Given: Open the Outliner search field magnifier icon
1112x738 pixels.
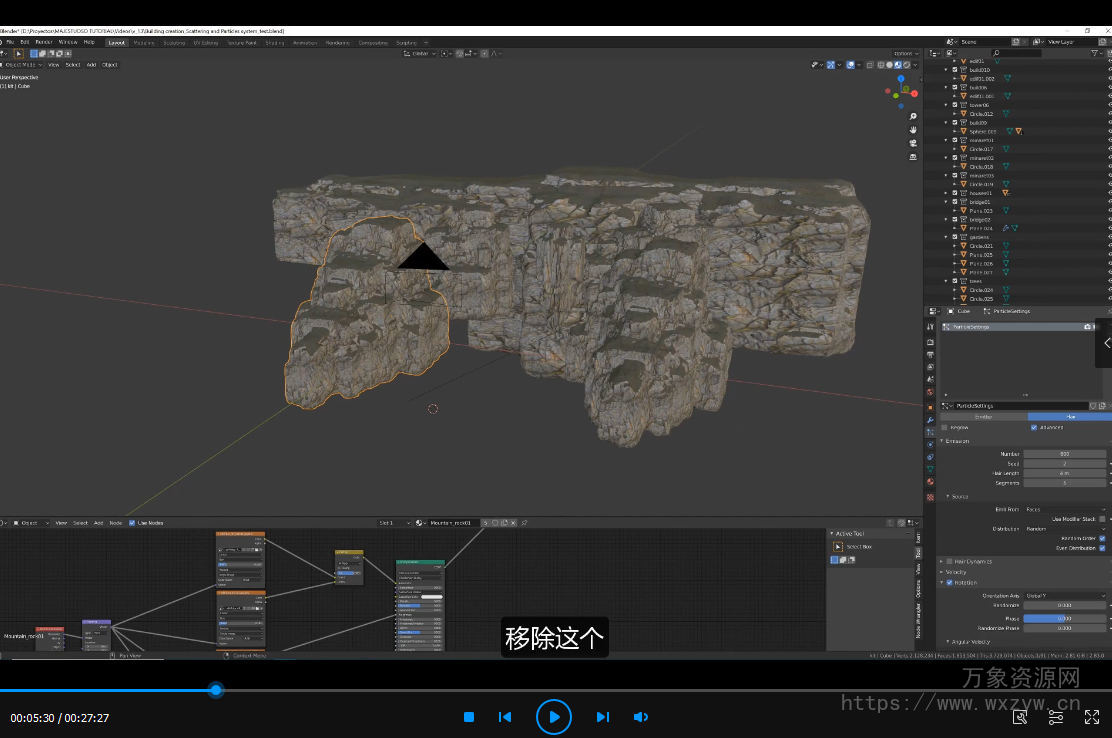Looking at the screenshot, I should pos(995,52).
